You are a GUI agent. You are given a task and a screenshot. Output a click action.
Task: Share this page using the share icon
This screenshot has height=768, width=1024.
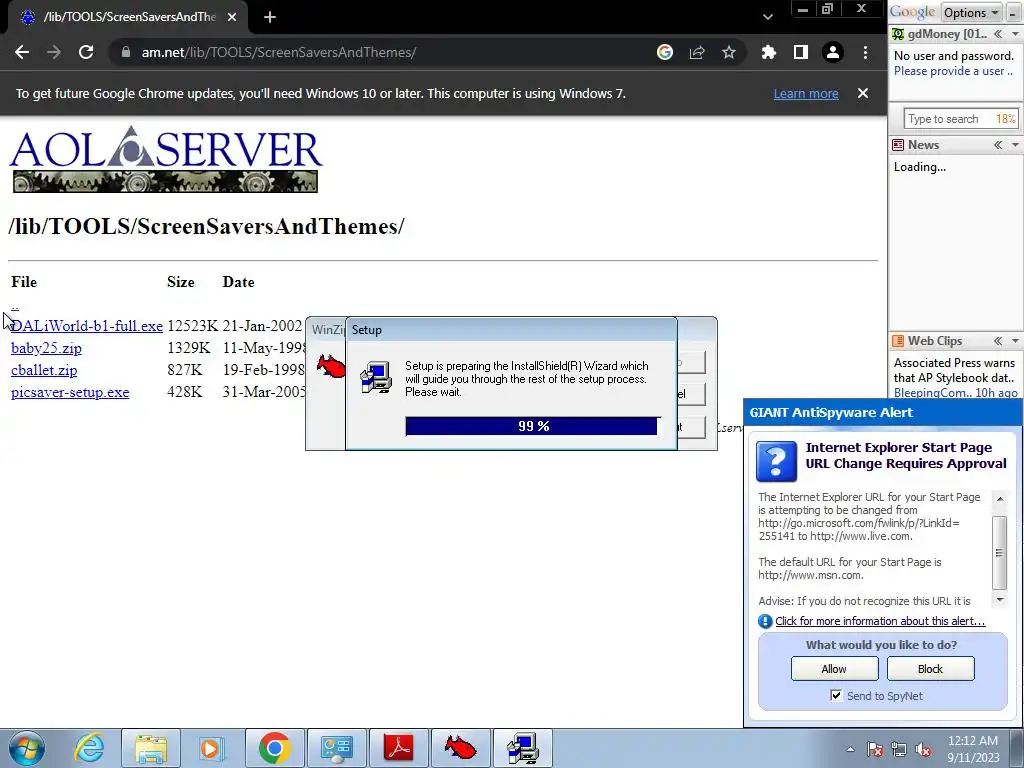(x=697, y=52)
